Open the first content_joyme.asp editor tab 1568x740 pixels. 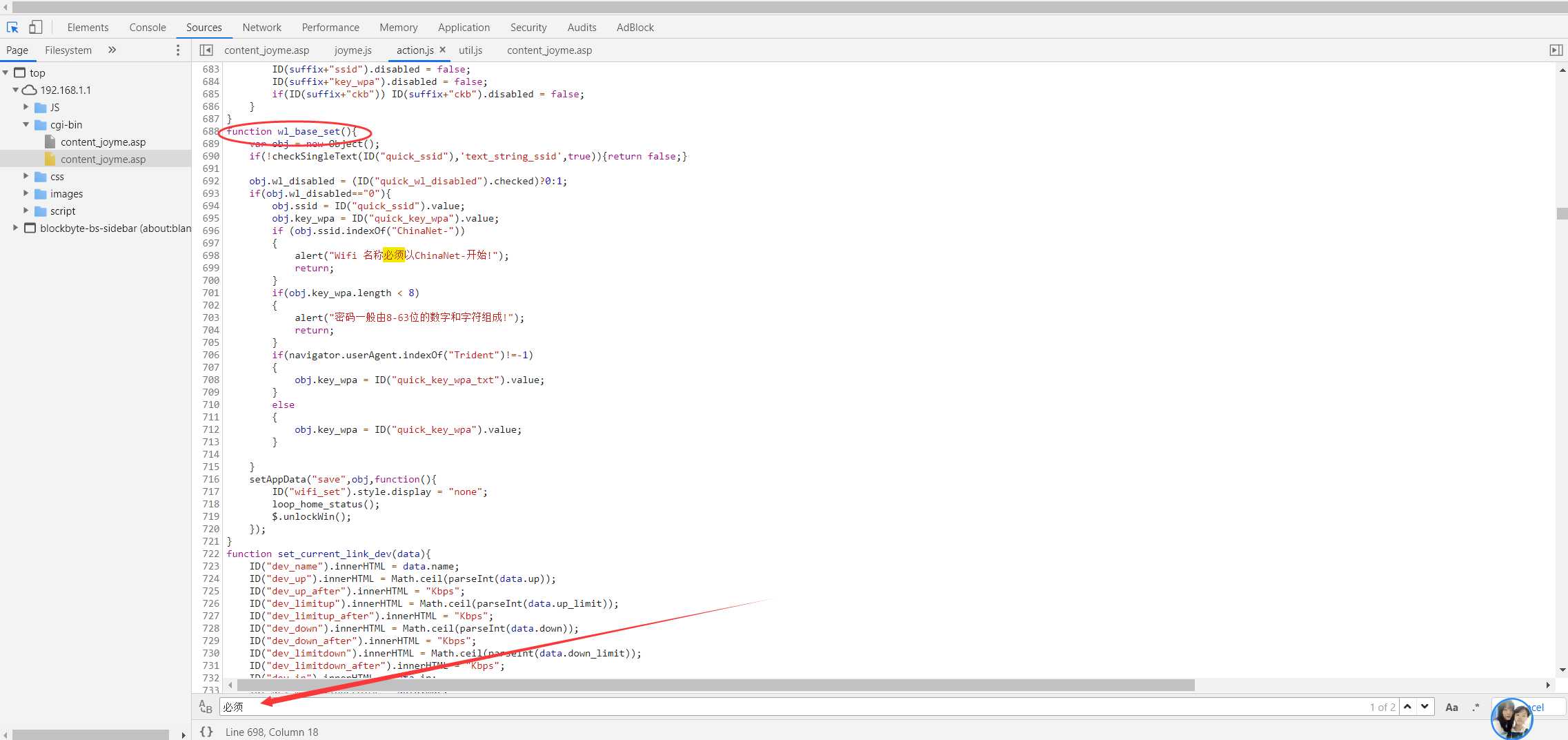(267, 50)
